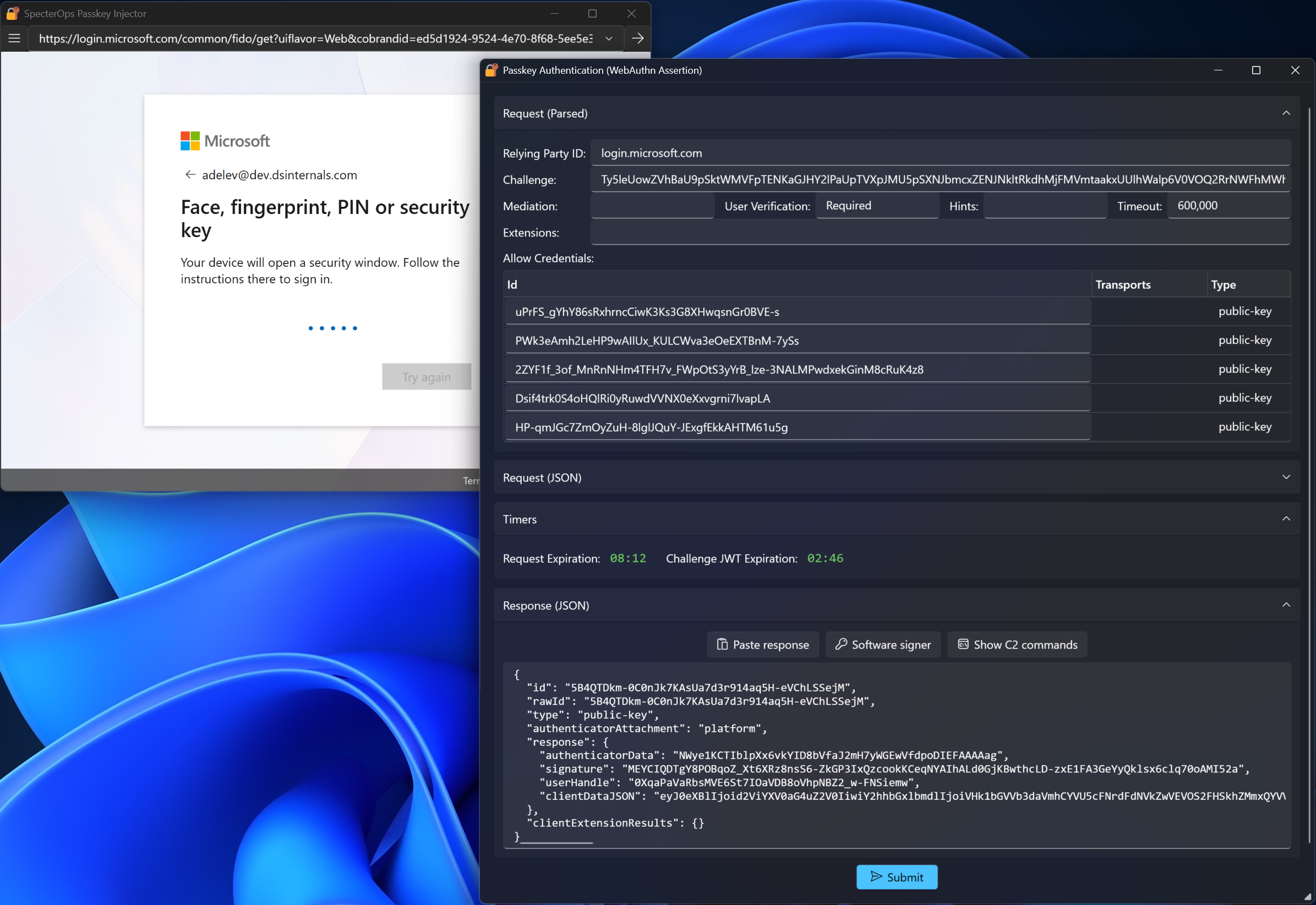This screenshot has width=1316, height=905.
Task: Maximize the SpecterOps Passkey Injector window
Action: pyautogui.click(x=593, y=14)
